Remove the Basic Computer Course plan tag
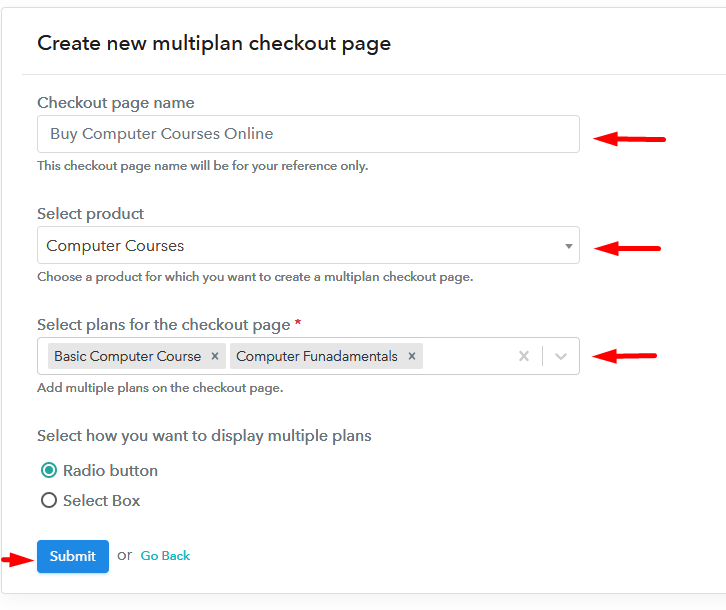The width and height of the screenshot is (726, 610). click(x=214, y=356)
